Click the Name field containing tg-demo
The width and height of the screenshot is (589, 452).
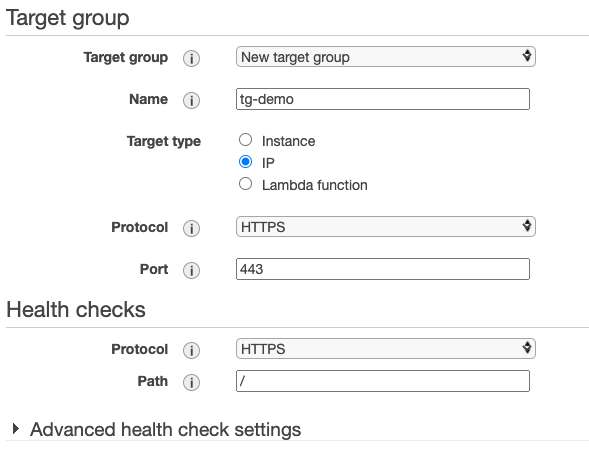tap(383, 99)
